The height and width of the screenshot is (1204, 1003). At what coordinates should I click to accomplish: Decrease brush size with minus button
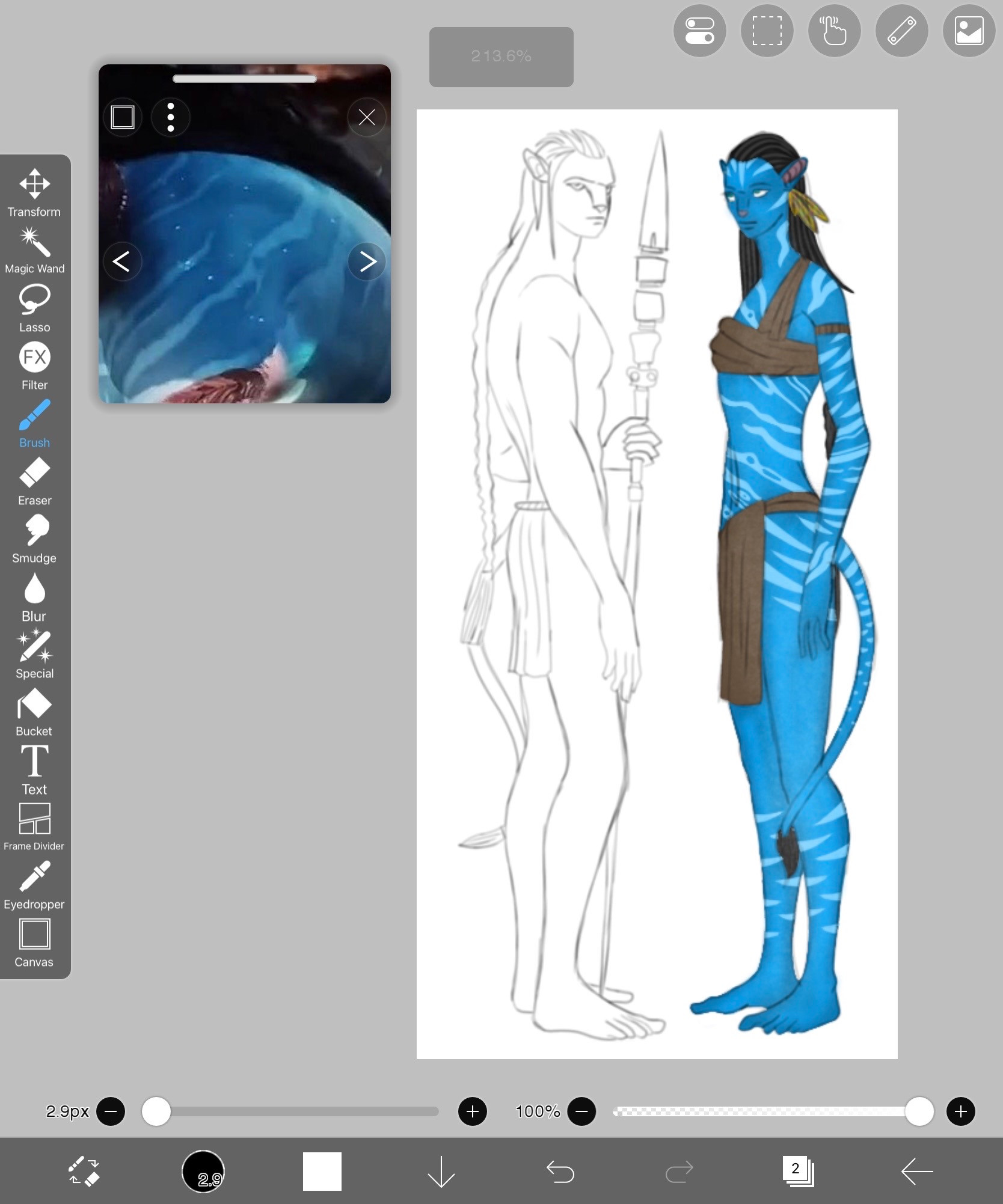coord(111,1111)
